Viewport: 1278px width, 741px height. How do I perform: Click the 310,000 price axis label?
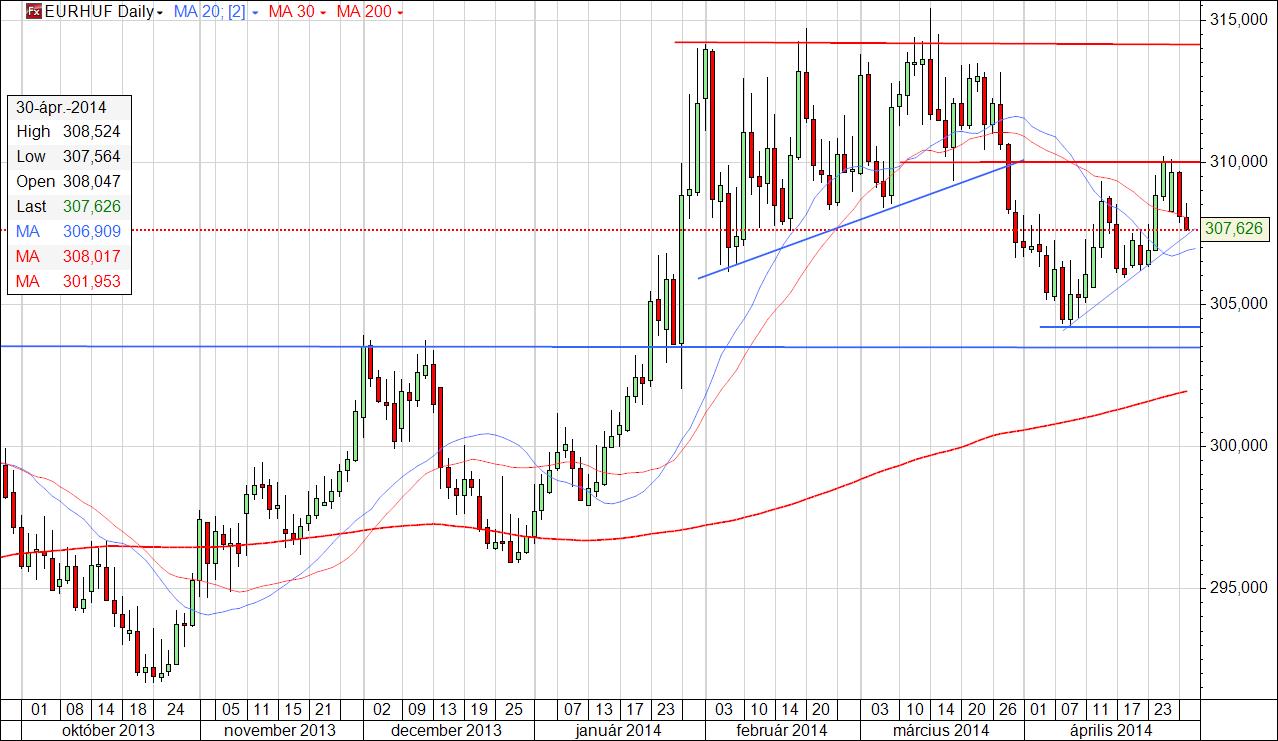1241,161
